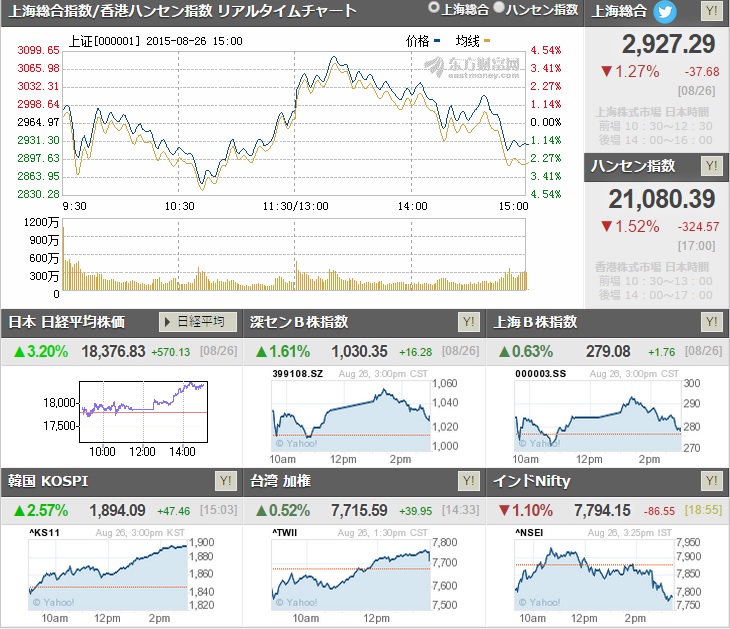Open the 399108.SZ Shenzhen B chart
Image resolution: width=730 pixels, height=629 pixels.
coord(351,417)
